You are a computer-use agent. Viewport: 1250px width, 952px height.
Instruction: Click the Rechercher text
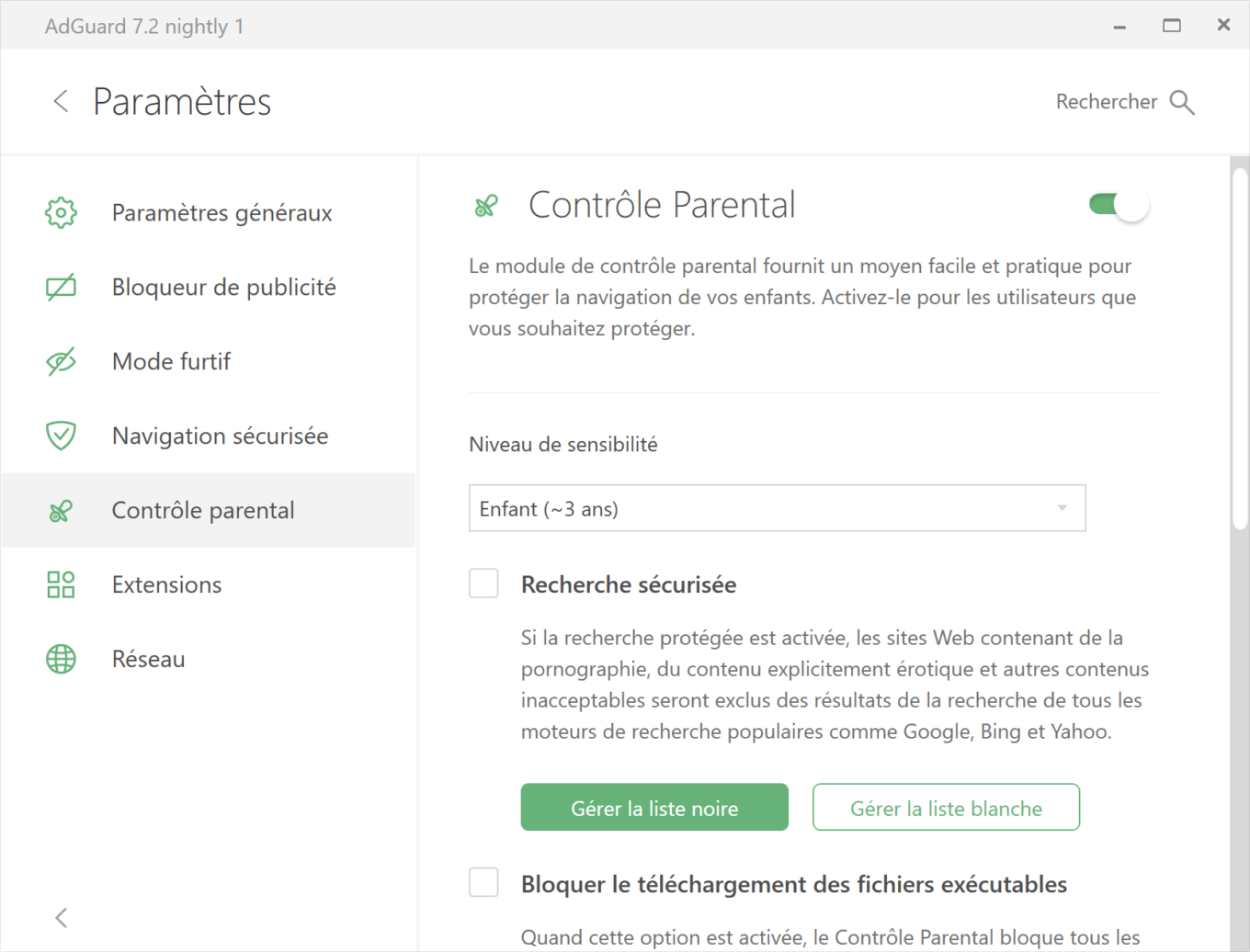pyautogui.click(x=1106, y=102)
